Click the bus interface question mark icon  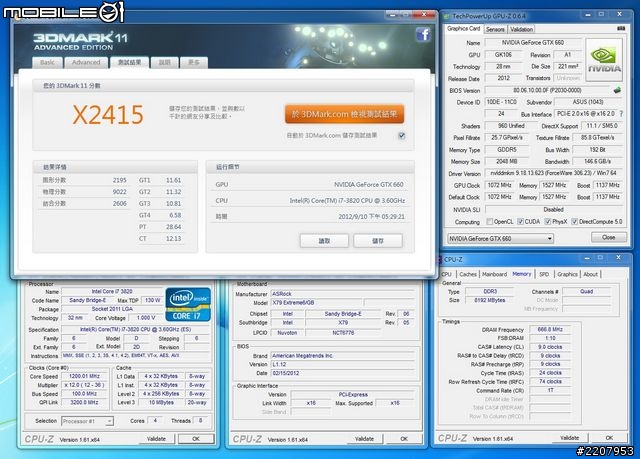(621, 114)
